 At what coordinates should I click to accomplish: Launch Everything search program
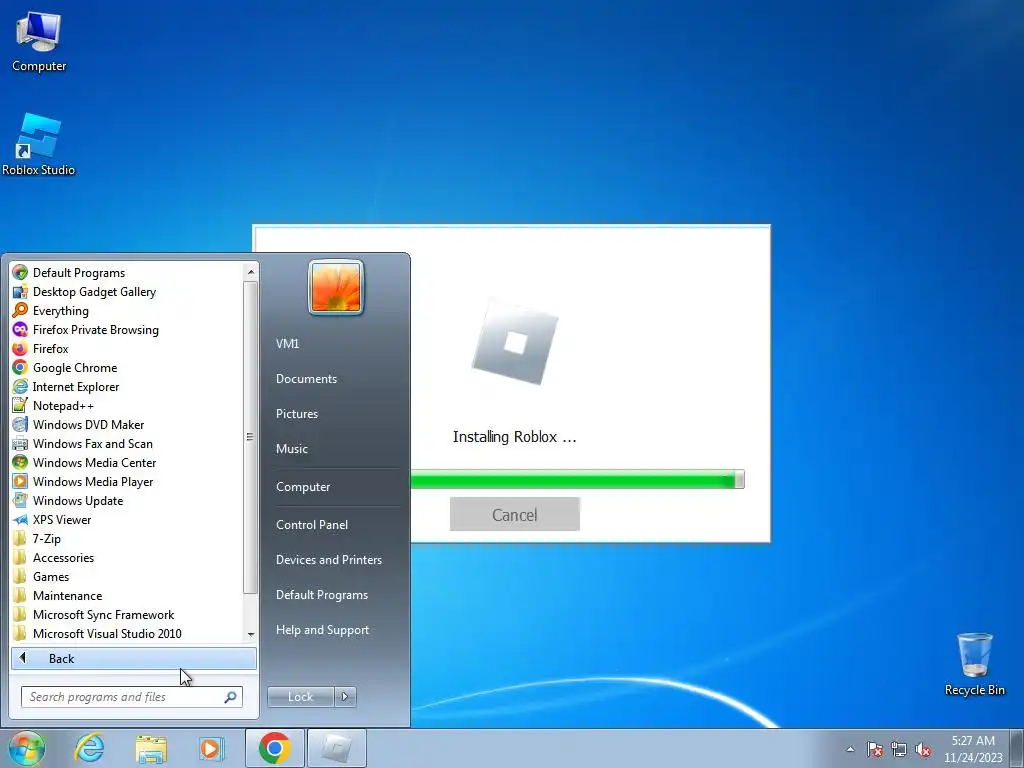[x=127, y=311]
